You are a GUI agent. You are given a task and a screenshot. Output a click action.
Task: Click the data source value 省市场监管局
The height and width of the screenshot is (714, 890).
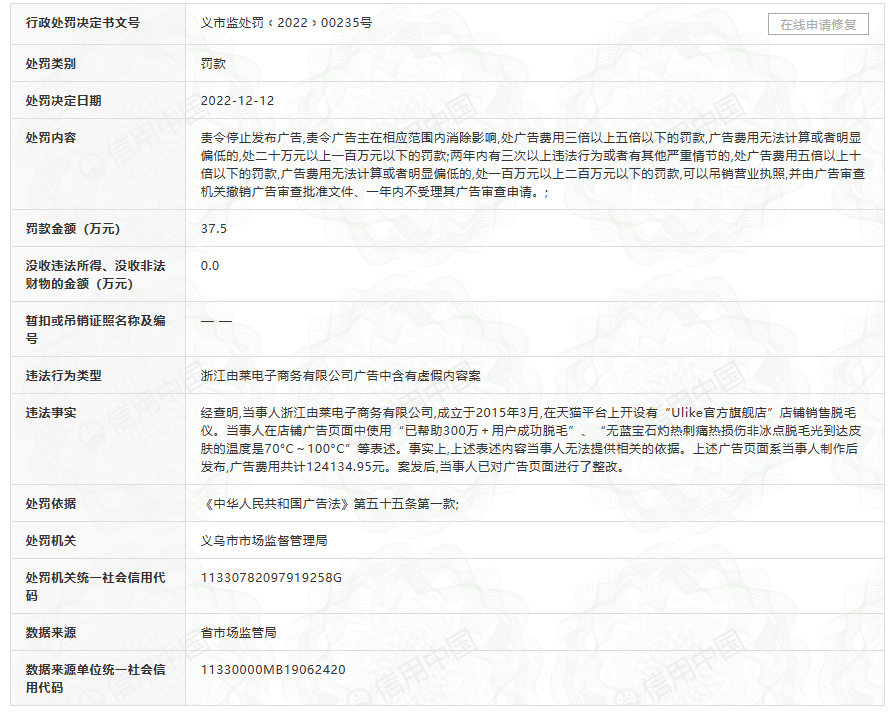click(238, 633)
